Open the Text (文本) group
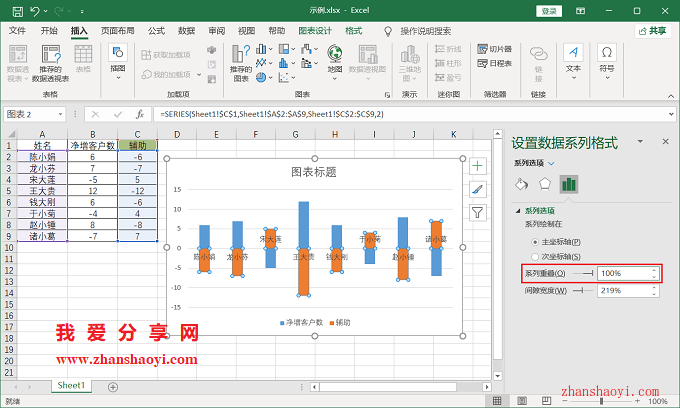 pyautogui.click(x=573, y=62)
